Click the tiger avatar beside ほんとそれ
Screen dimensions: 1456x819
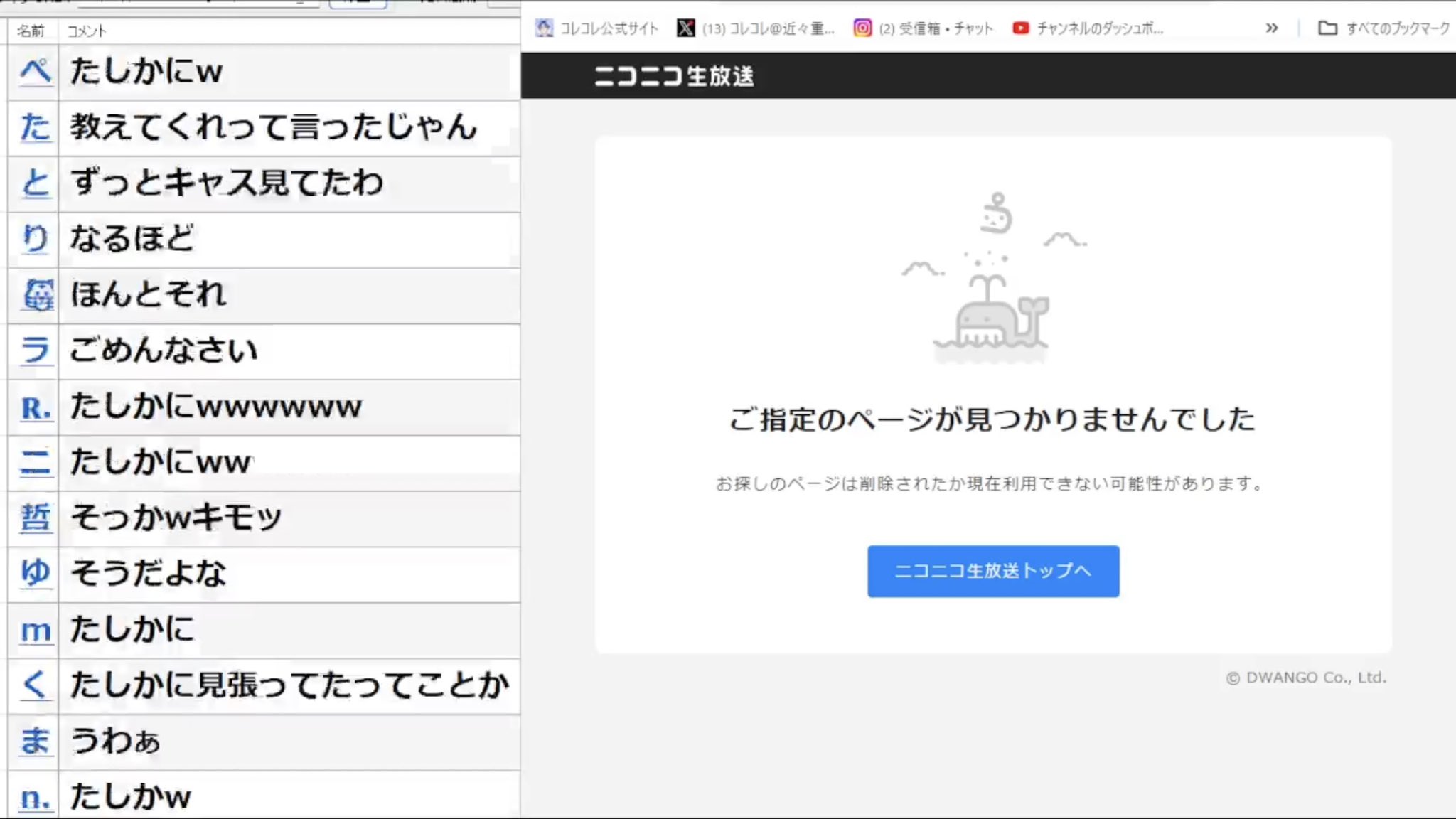(x=38, y=295)
